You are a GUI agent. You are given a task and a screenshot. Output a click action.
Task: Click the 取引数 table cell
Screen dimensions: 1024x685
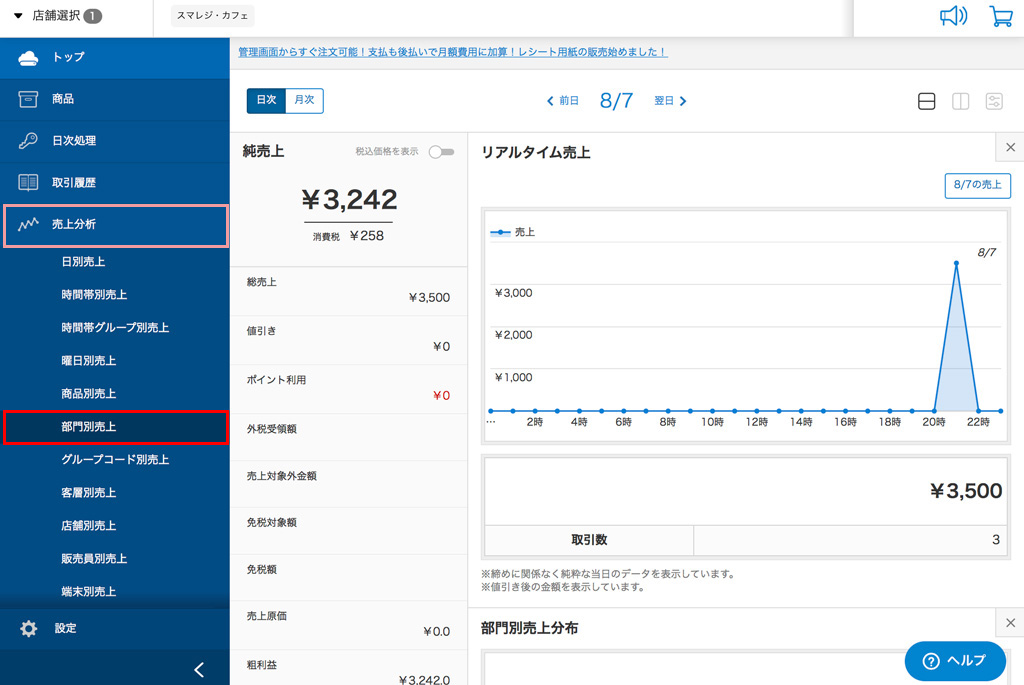(x=589, y=540)
